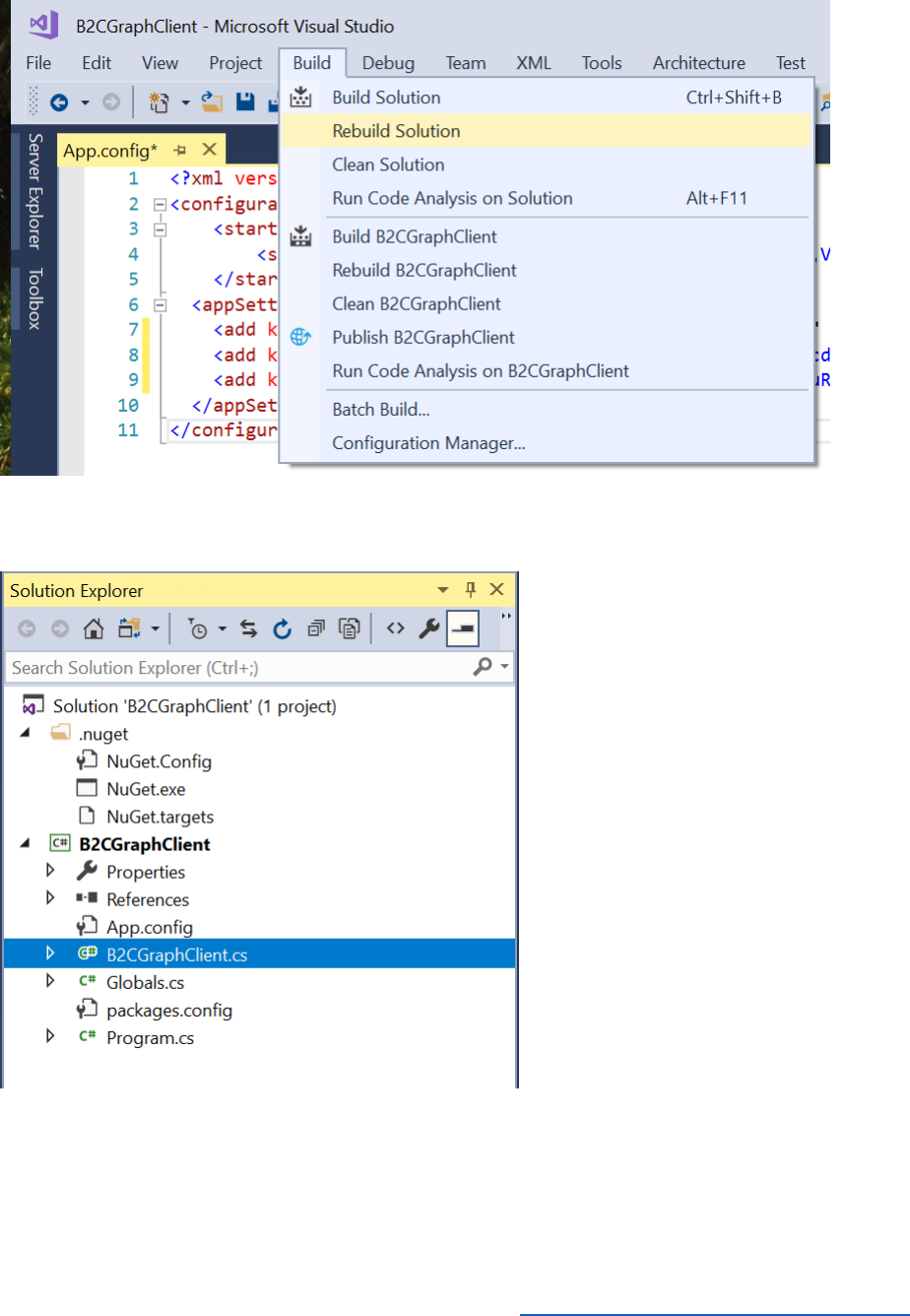Viewport: 910px width, 1316px height.
Task: Open the File menu
Action: [38, 63]
